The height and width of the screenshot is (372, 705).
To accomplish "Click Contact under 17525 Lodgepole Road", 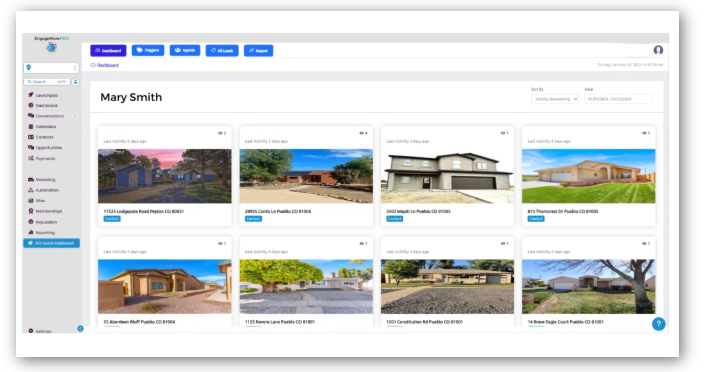I will tap(112, 219).
